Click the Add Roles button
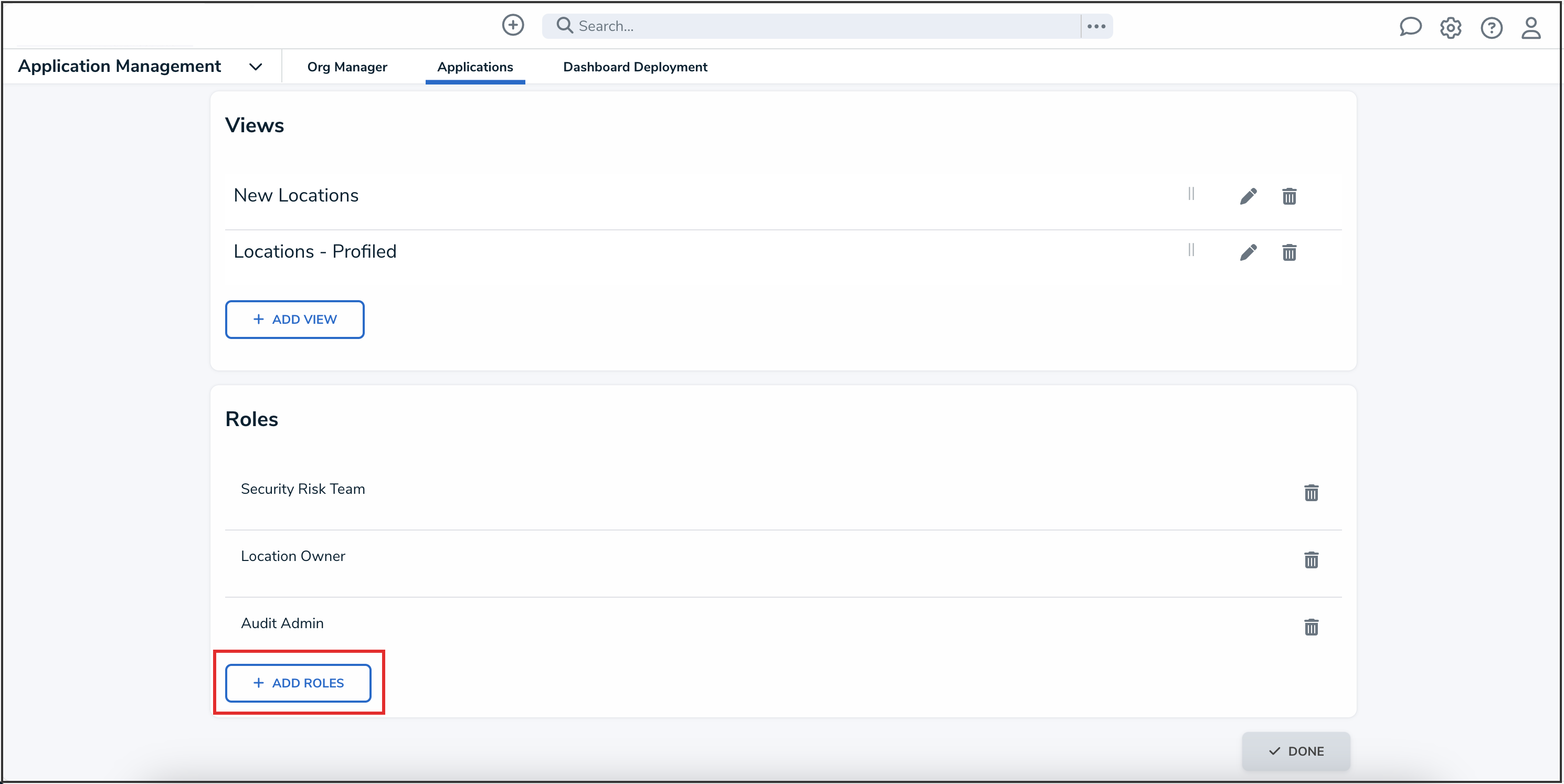Screen dimensions: 1564x784 coord(298,683)
